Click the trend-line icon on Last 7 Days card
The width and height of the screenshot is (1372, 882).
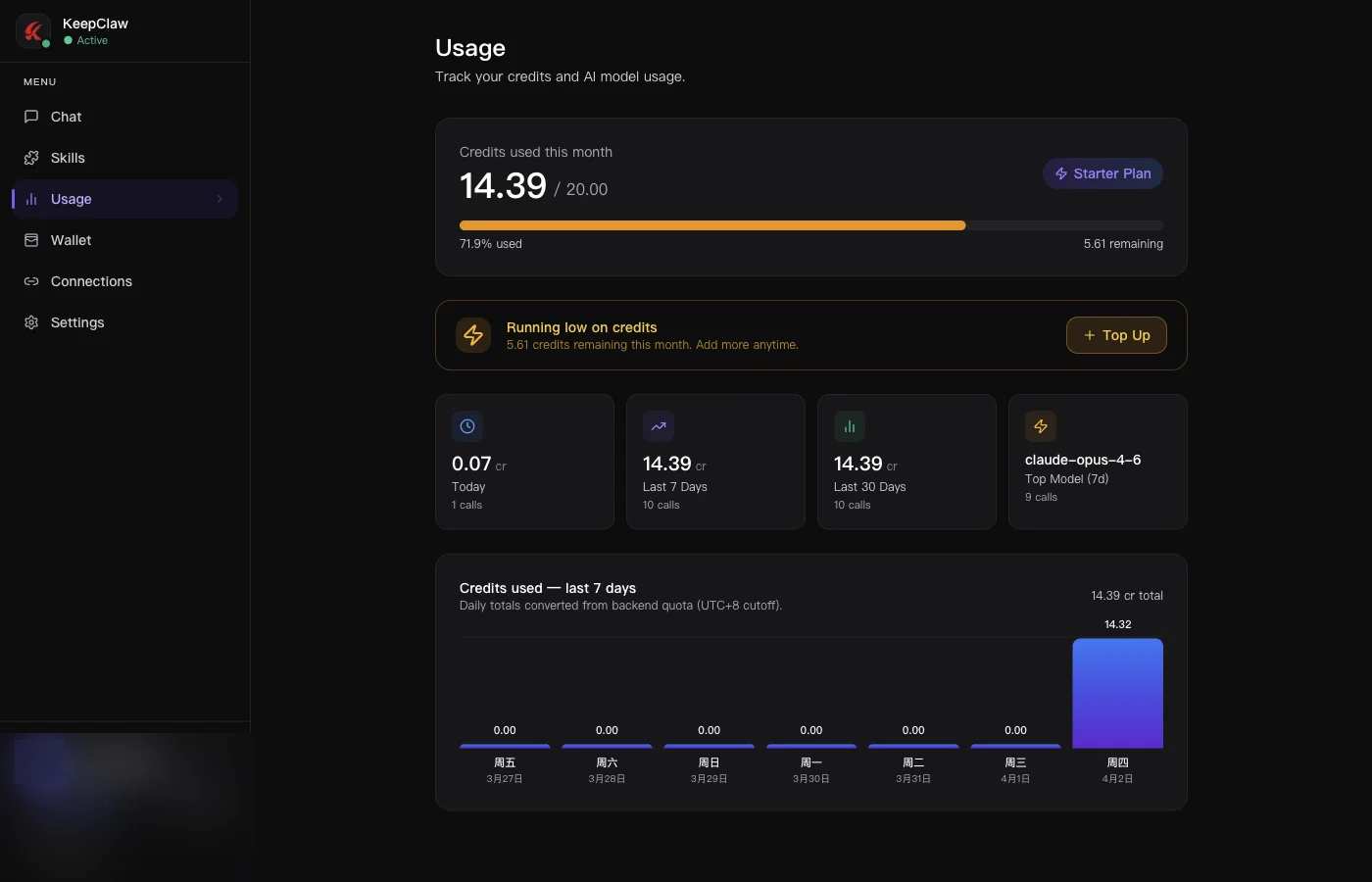tap(658, 425)
